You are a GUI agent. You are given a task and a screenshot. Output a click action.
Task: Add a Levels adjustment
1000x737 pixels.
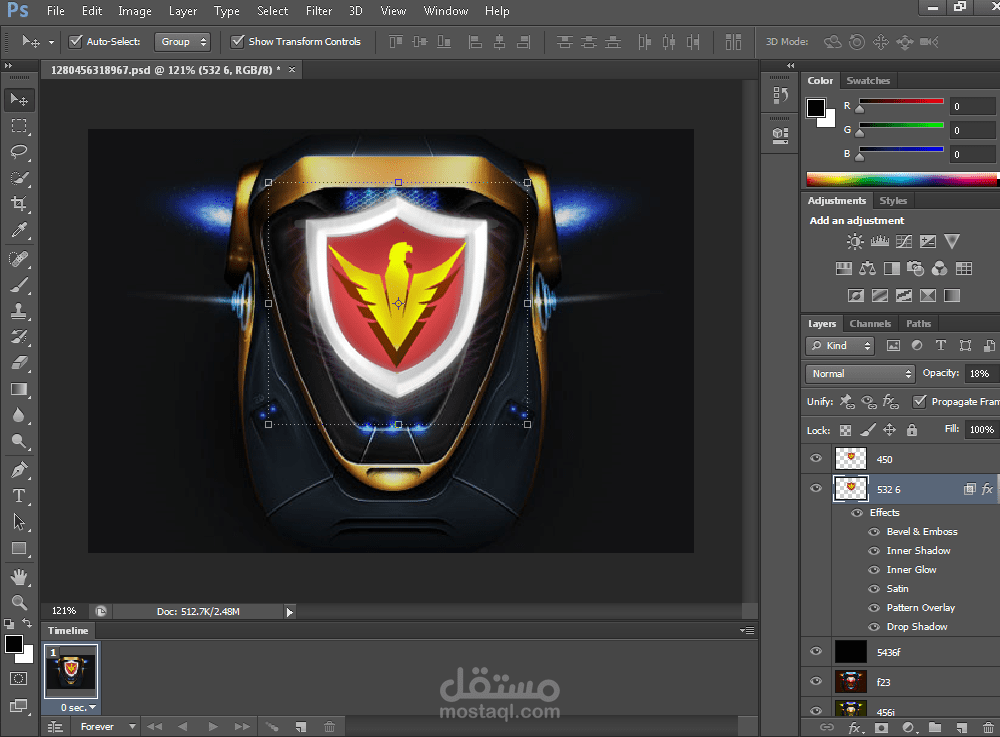coord(879,241)
